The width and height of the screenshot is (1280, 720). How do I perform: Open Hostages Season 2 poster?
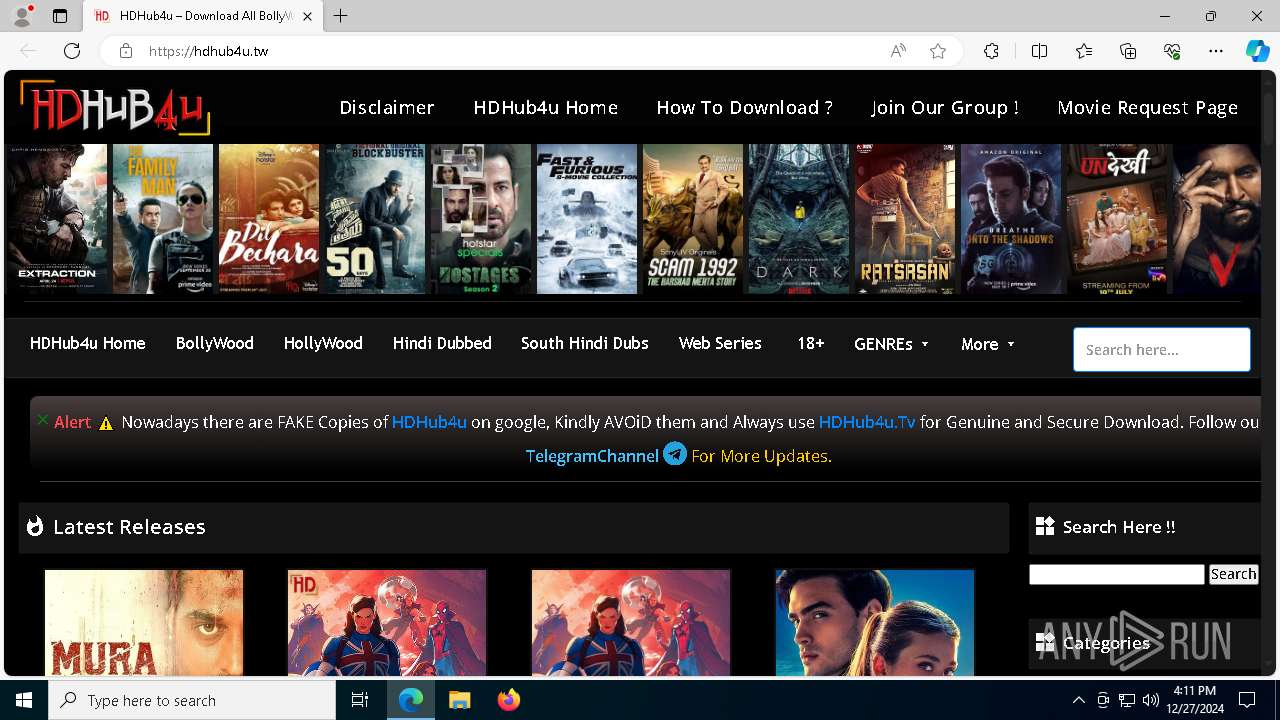[x=481, y=219]
